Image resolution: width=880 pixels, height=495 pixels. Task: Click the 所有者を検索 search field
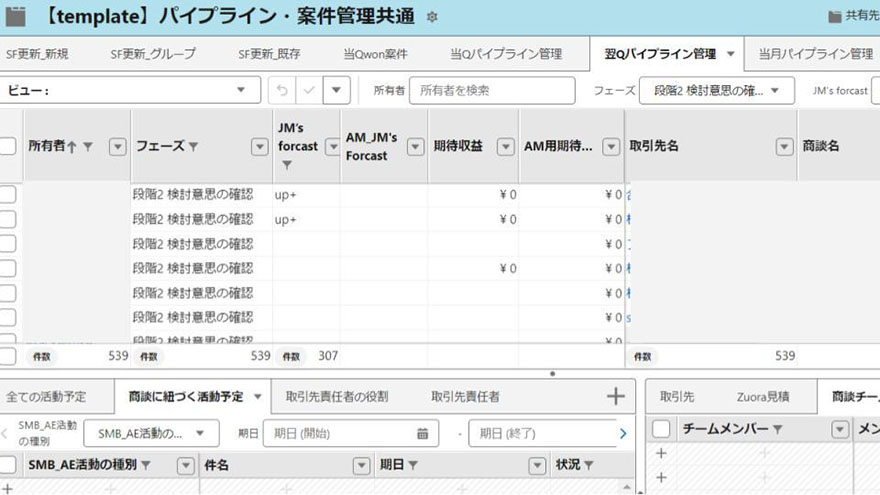coord(492,90)
